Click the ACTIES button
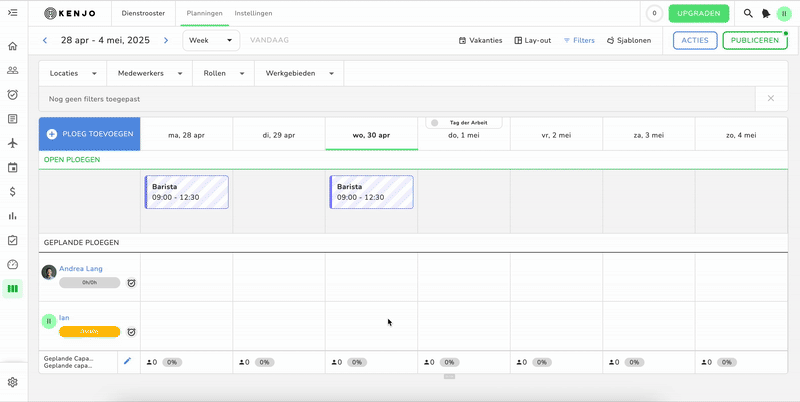800x402 pixels. pyautogui.click(x=695, y=40)
